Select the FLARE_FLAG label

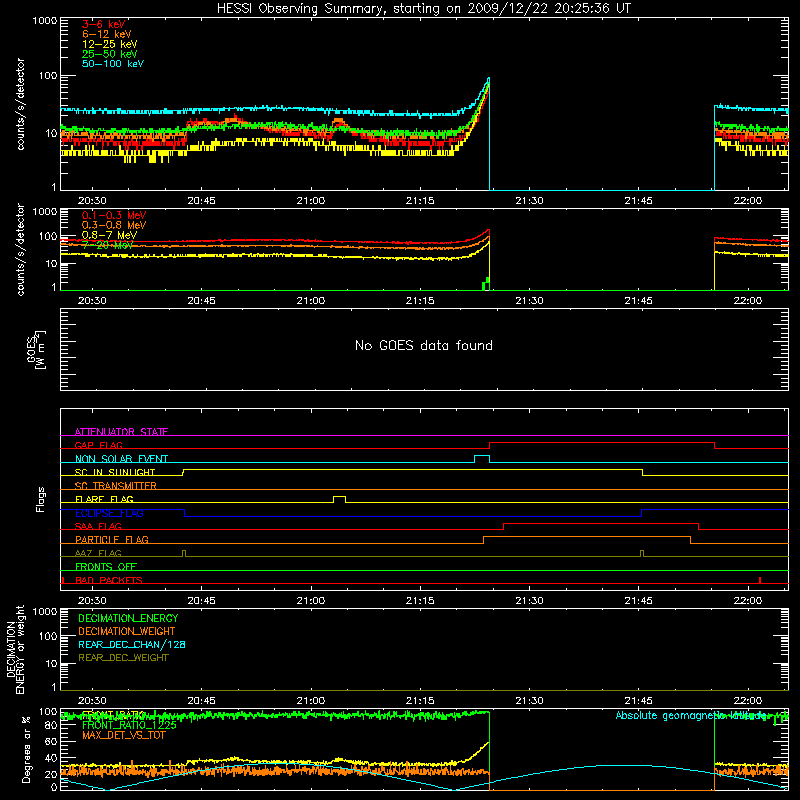(104, 499)
